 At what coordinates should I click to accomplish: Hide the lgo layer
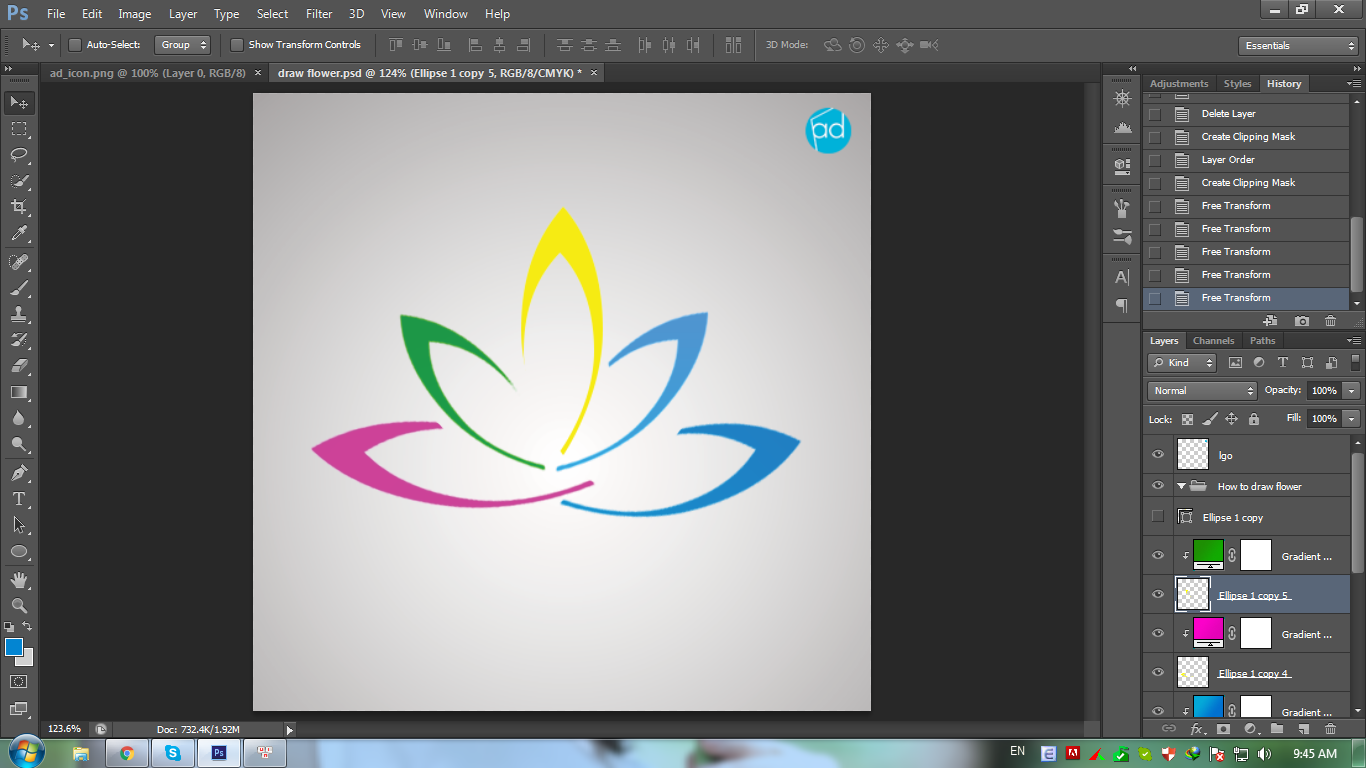[1157, 454]
